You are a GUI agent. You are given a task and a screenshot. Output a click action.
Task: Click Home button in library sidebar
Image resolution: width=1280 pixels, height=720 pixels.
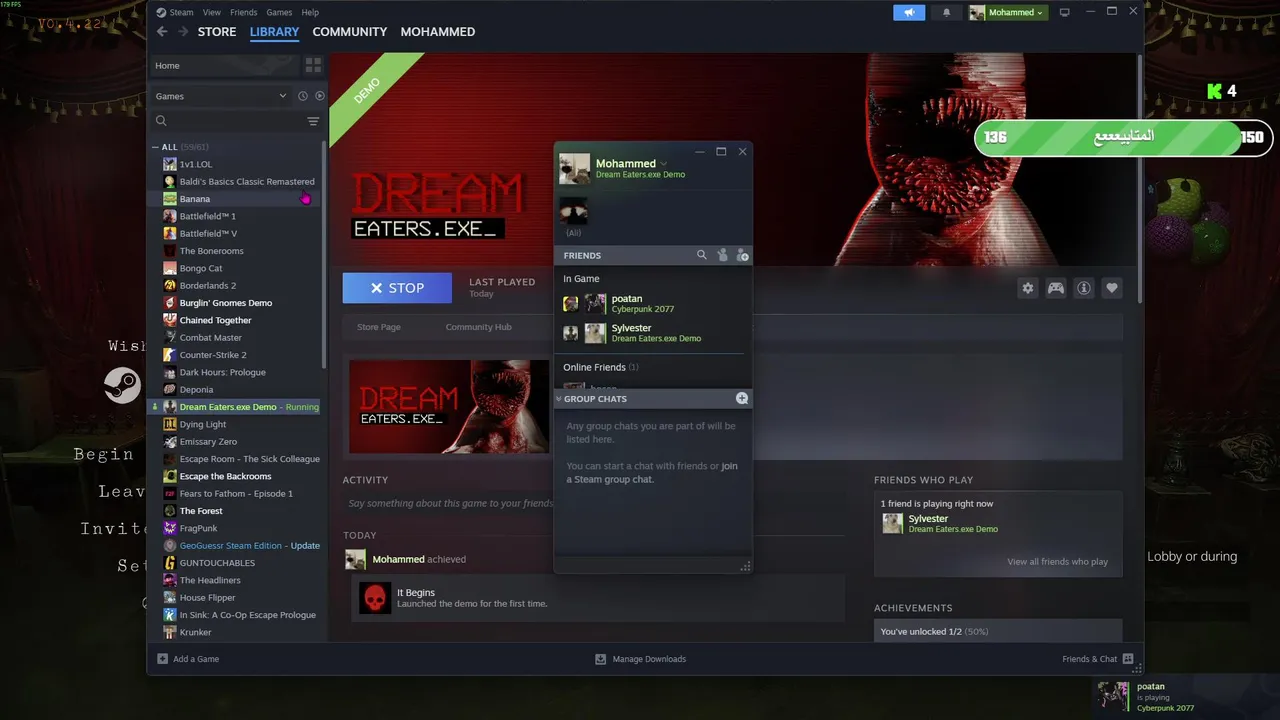coord(224,65)
